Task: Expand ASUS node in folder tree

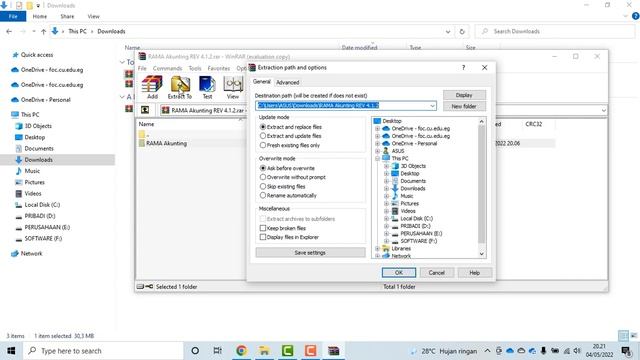Action: pyautogui.click(x=378, y=151)
